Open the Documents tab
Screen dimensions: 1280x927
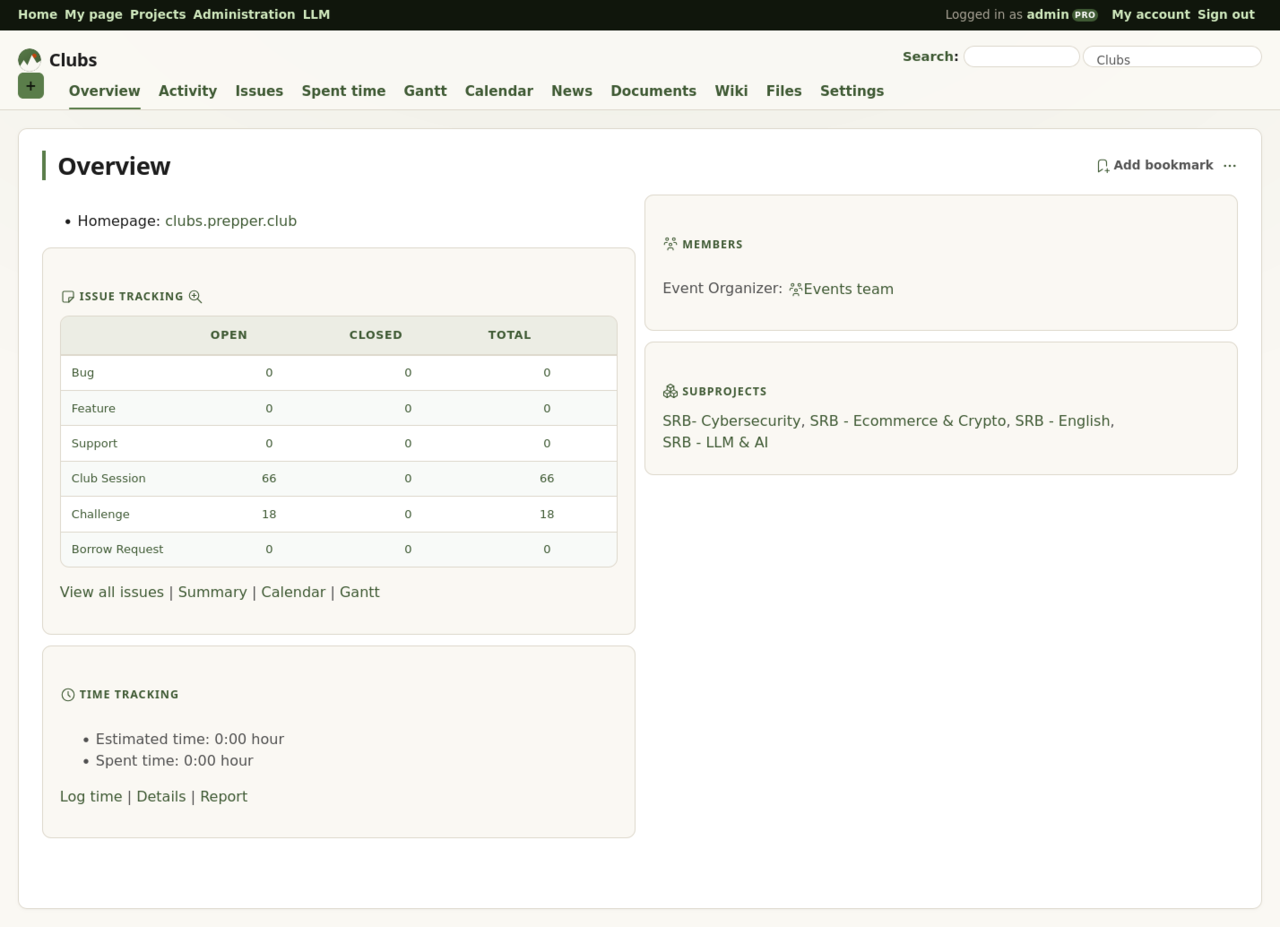[x=654, y=91]
